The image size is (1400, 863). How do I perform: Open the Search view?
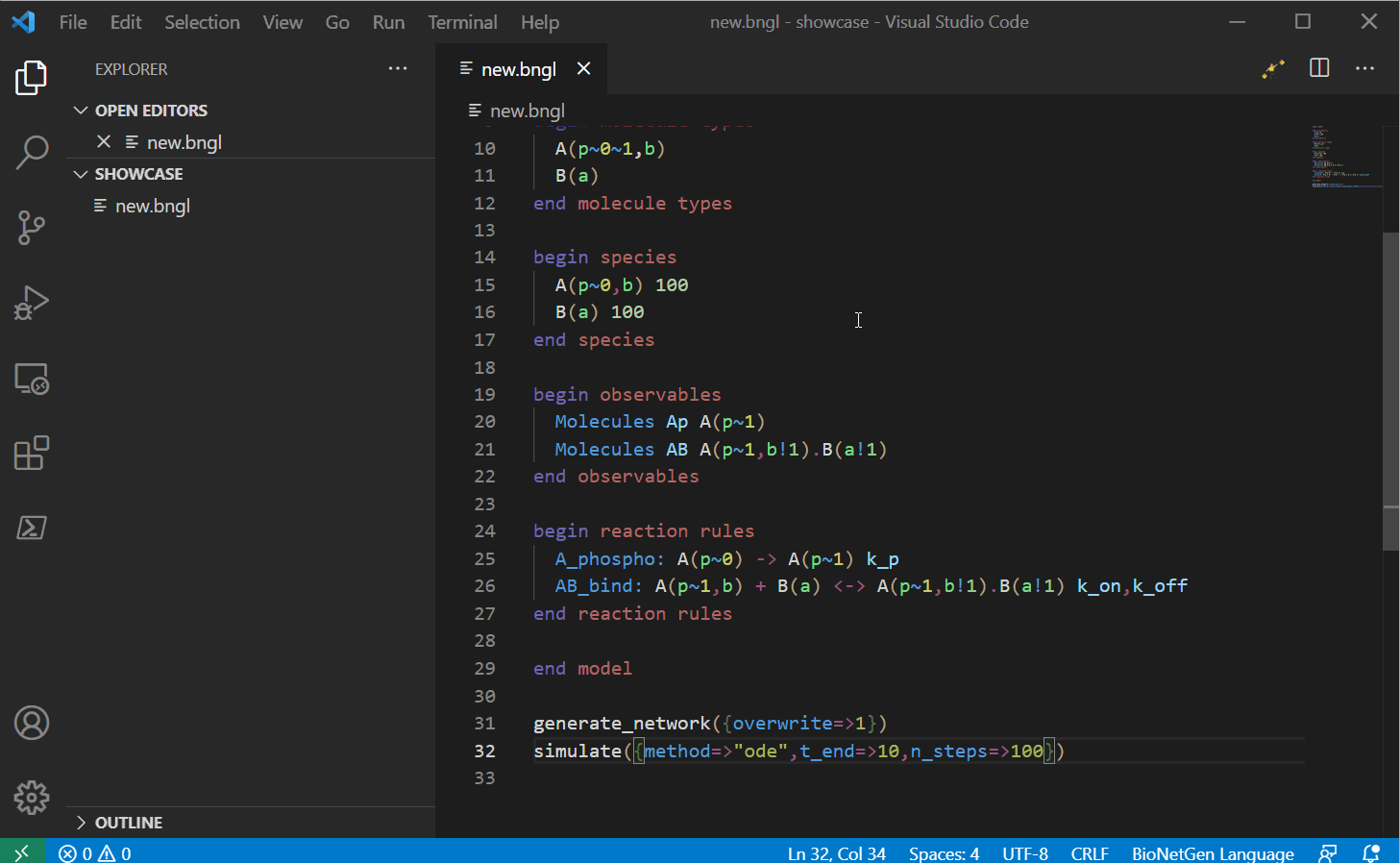point(32,152)
